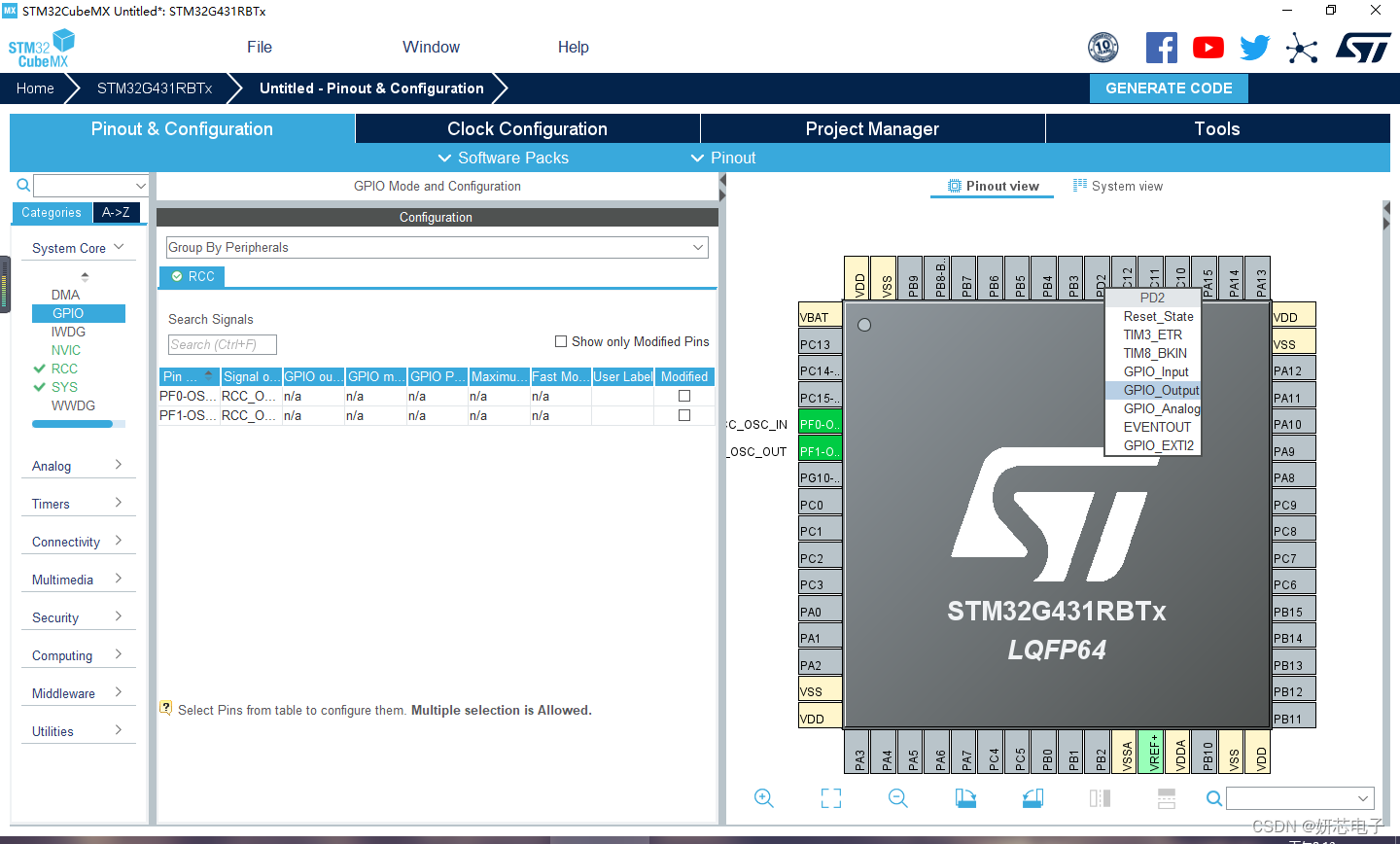Open ST Facebook page icon
Image resolution: width=1400 pixels, height=844 pixels.
click(1161, 48)
